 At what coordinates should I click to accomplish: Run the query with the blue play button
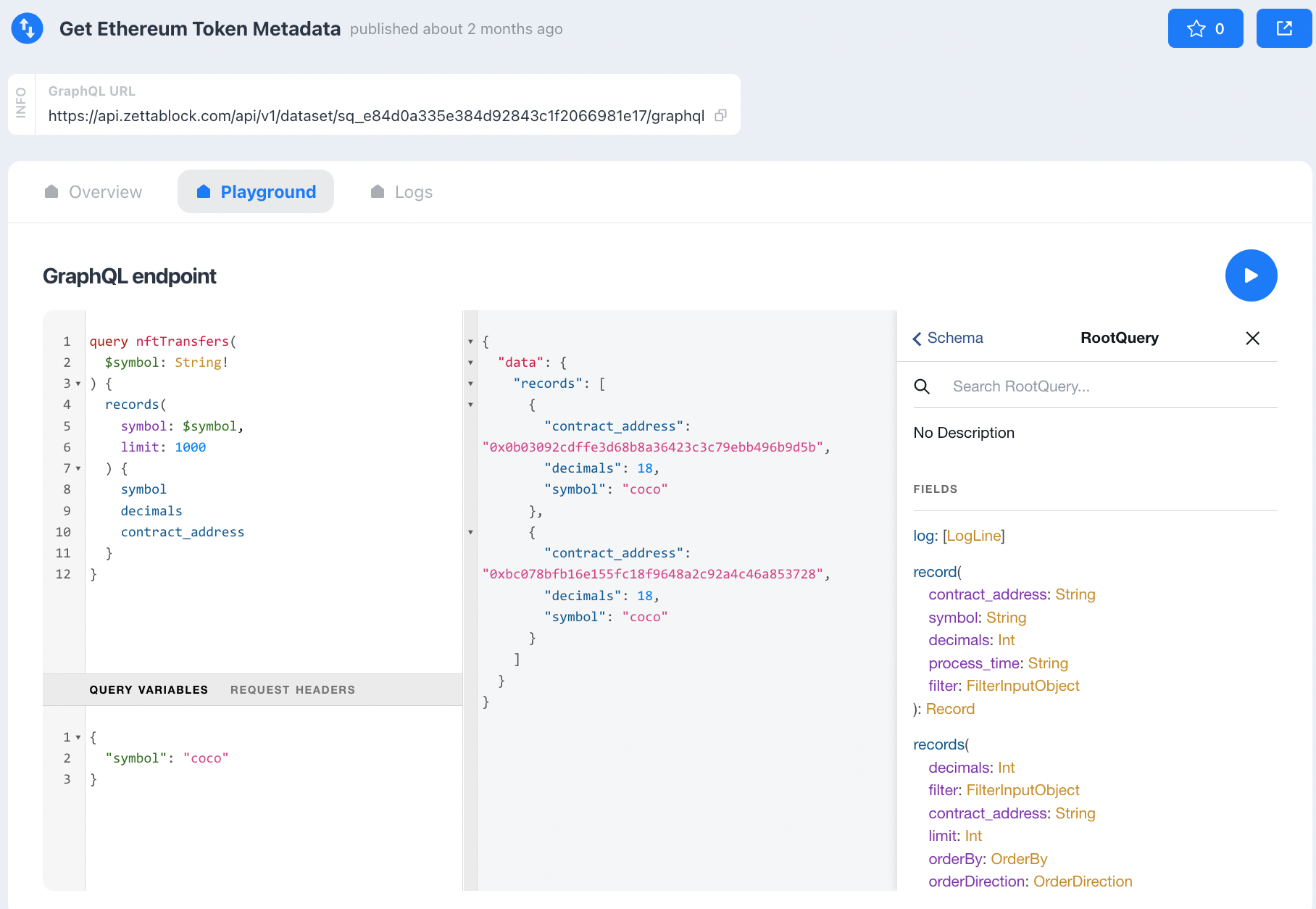pos(1251,275)
